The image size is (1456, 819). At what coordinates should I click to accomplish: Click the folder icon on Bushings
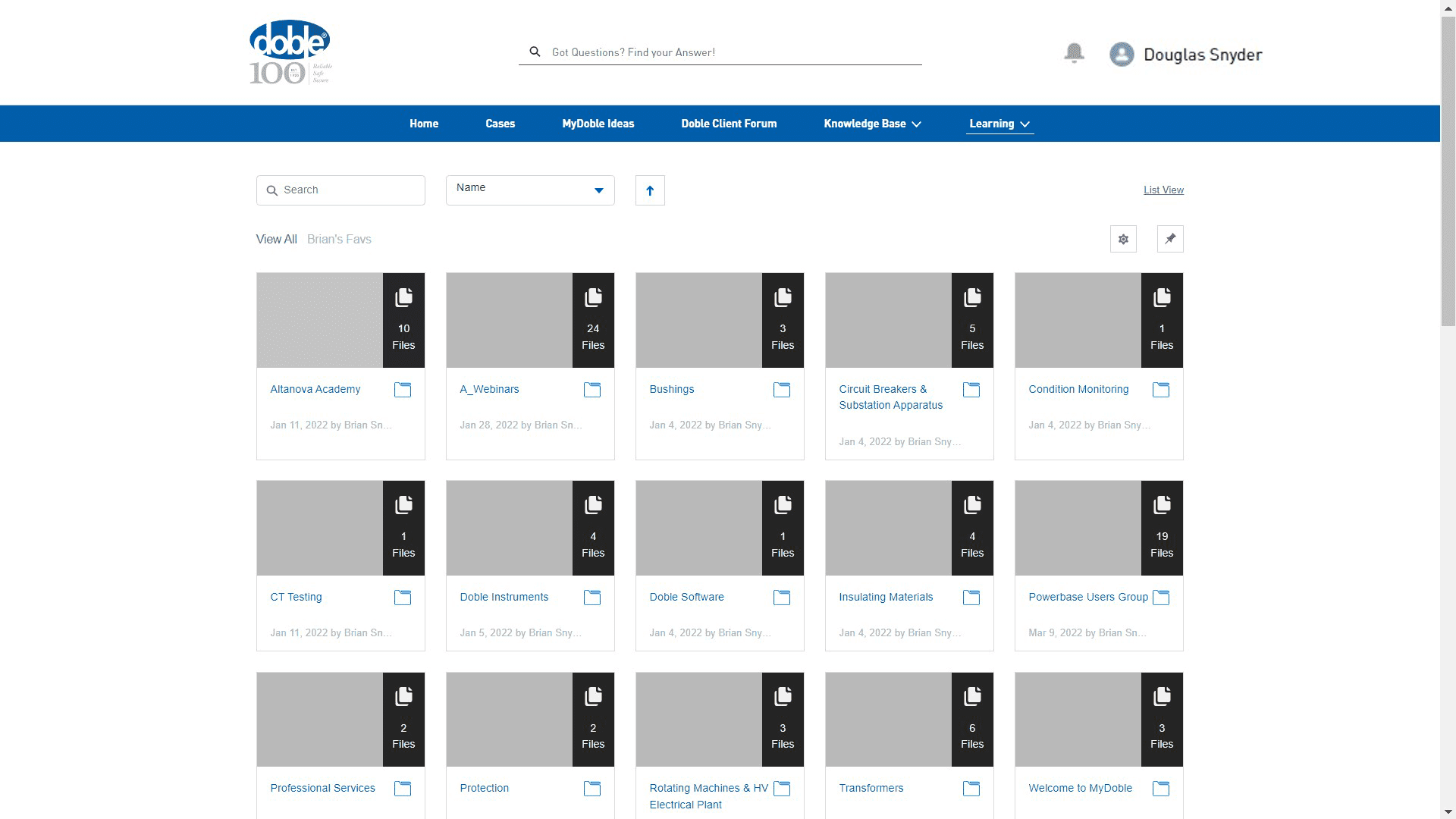coord(782,390)
